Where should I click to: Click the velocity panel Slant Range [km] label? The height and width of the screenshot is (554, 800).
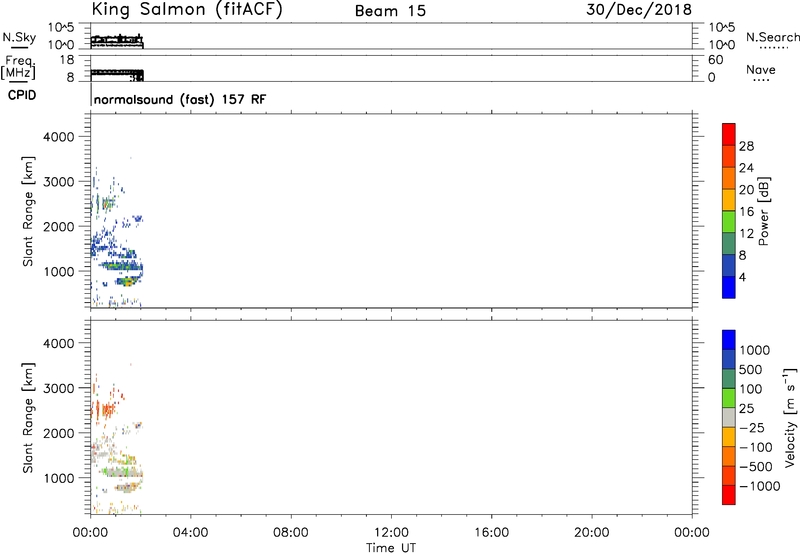click(28, 418)
